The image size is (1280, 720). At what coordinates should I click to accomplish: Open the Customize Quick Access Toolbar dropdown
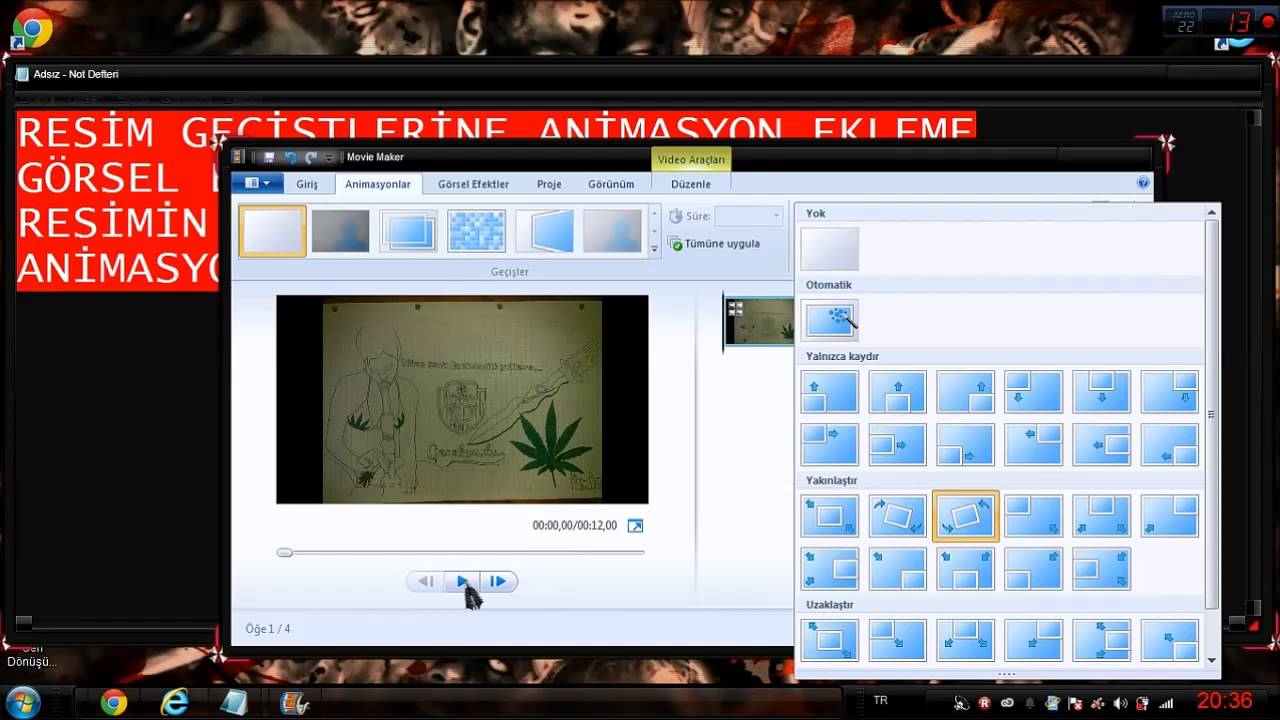328,158
